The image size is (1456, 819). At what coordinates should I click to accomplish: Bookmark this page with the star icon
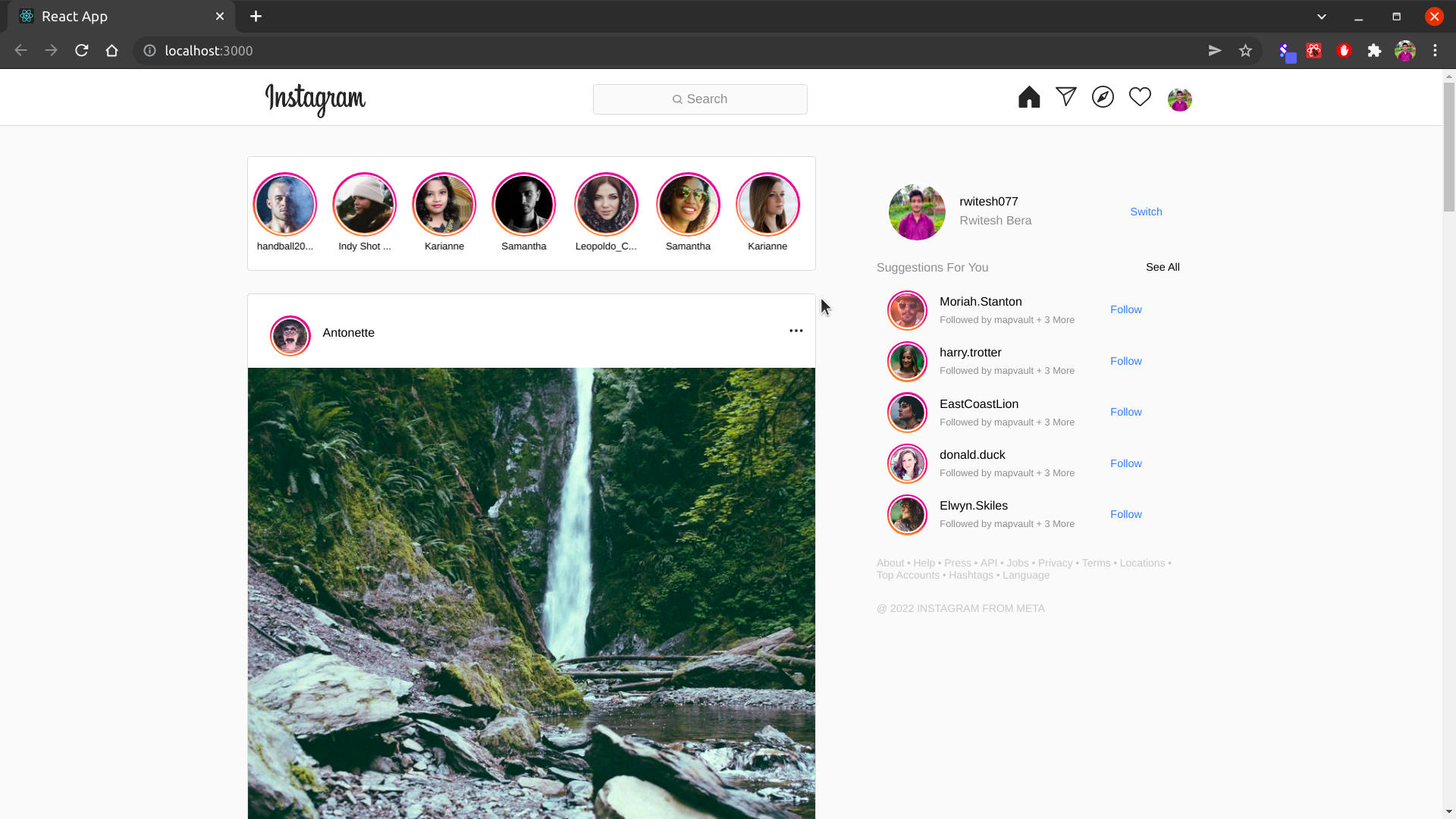(x=1245, y=51)
